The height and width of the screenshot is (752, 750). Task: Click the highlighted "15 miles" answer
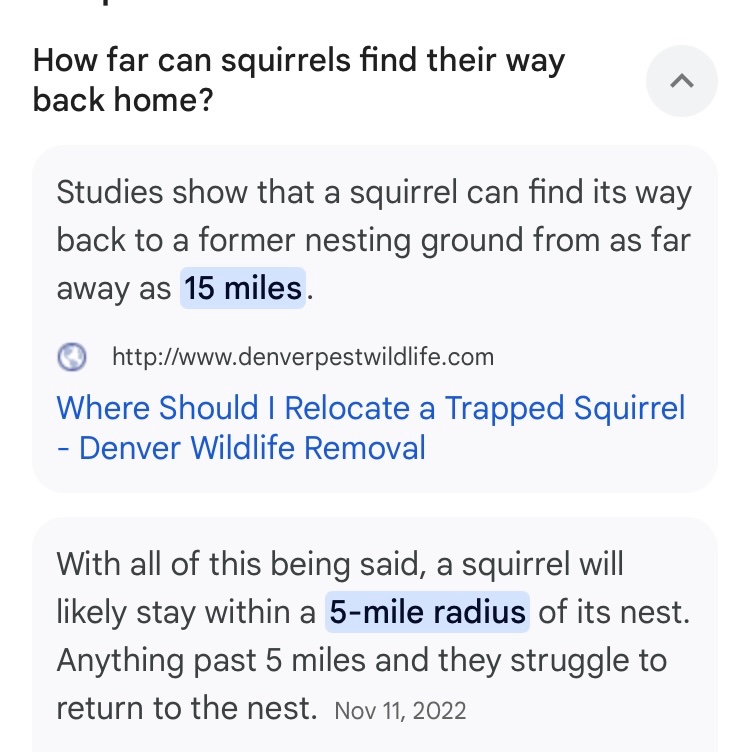[x=243, y=288]
